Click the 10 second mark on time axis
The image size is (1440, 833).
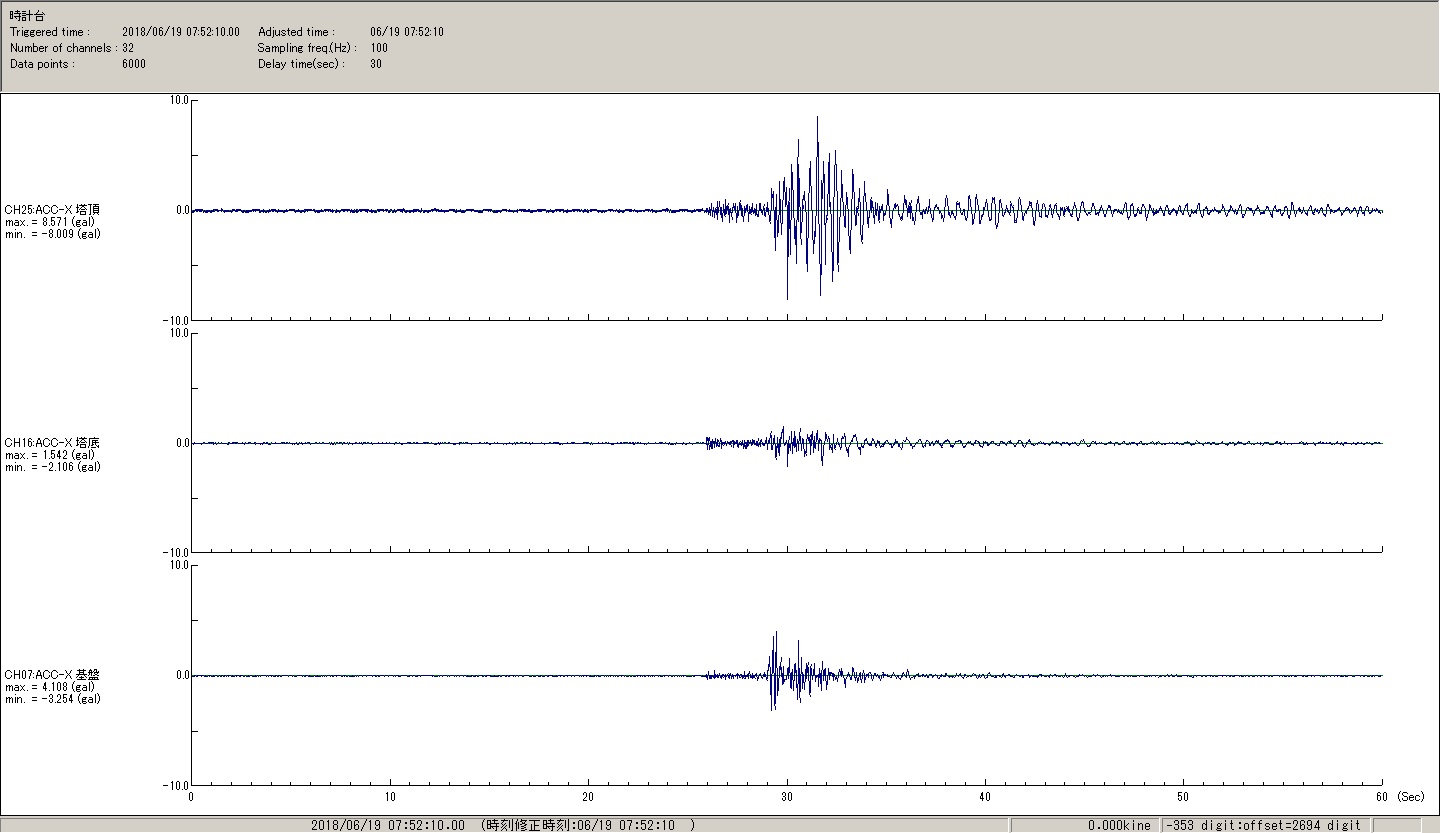click(x=389, y=798)
